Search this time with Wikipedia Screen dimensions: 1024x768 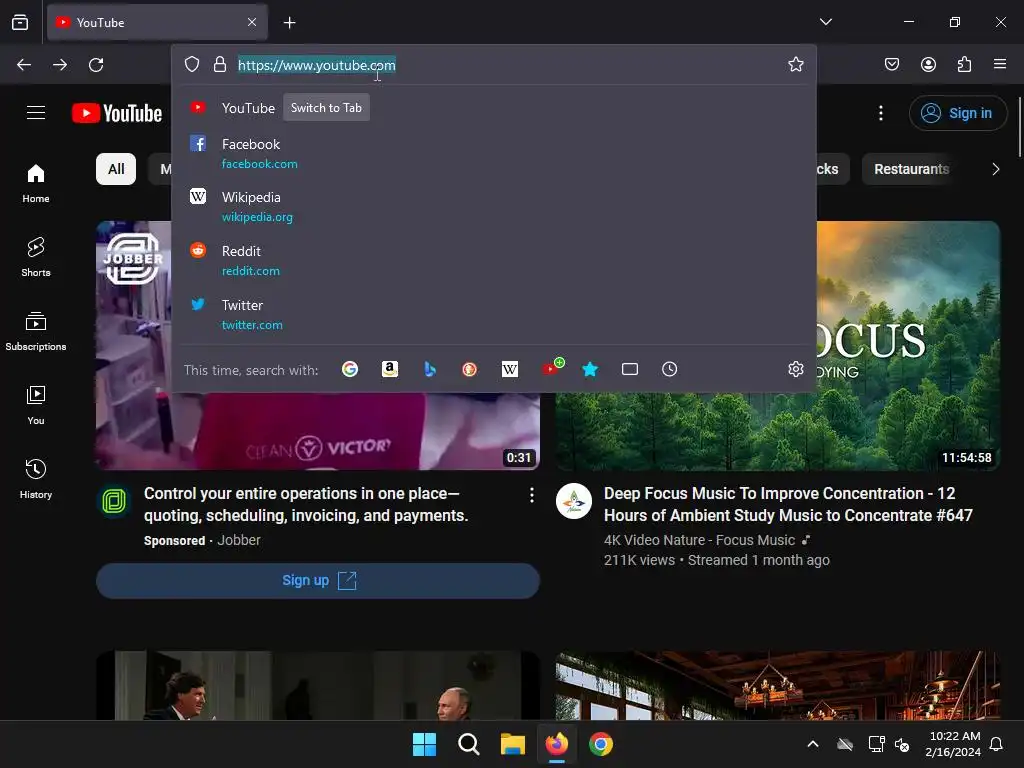point(510,370)
